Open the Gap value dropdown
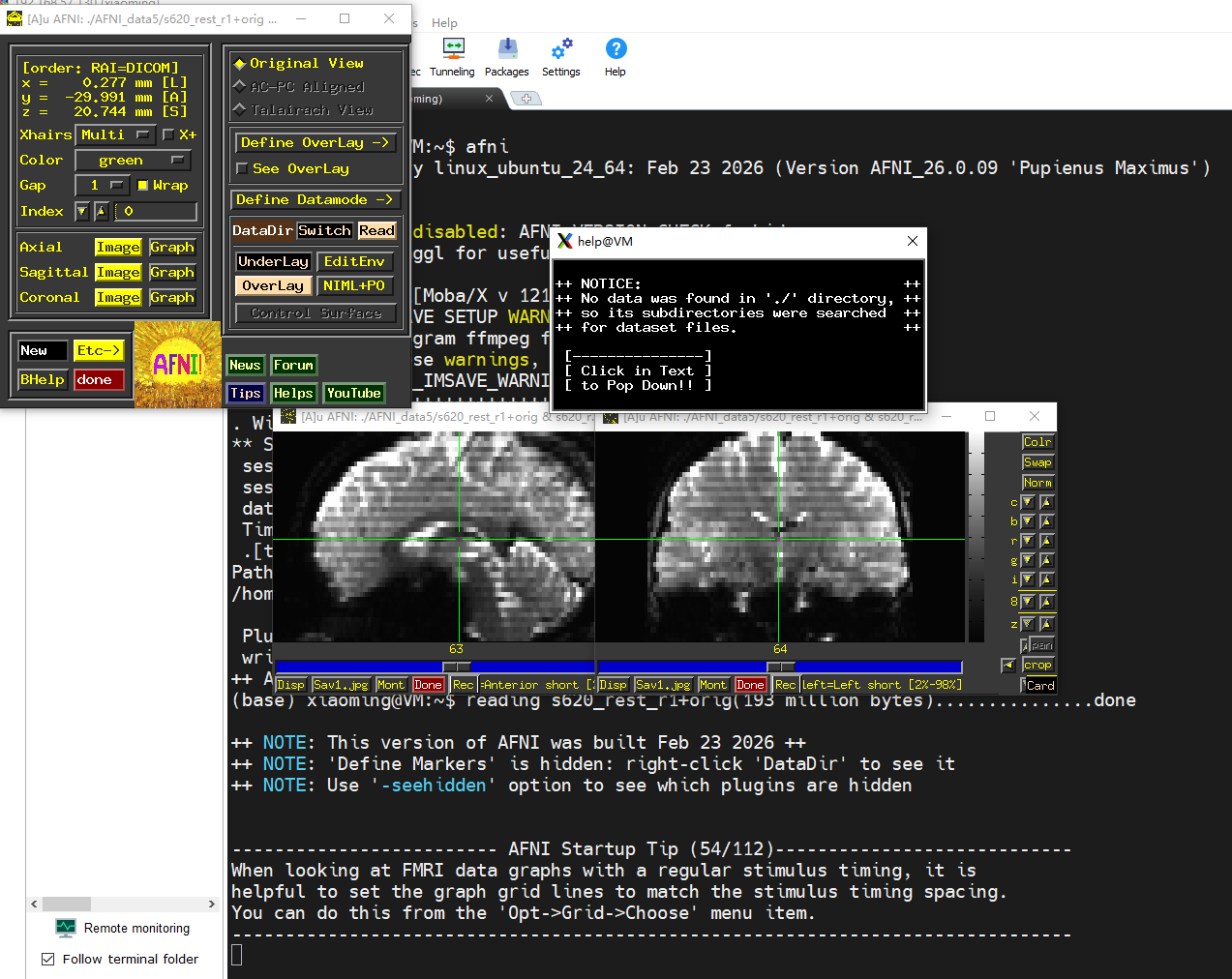Screen dimensions: 1232x979 103,185
